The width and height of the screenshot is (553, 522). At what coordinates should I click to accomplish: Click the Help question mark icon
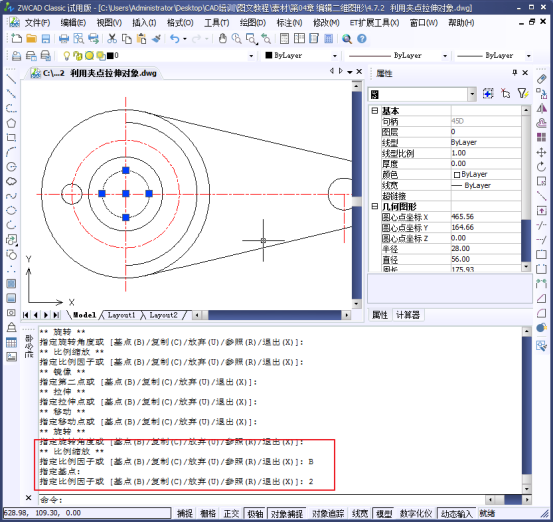[362, 38]
